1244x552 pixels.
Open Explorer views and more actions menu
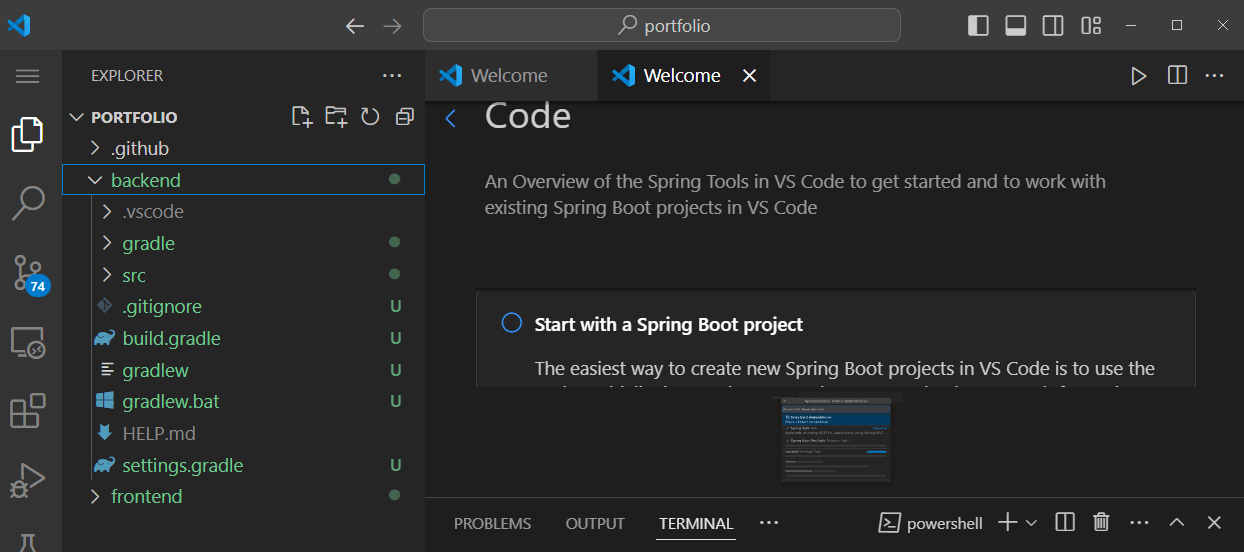pyautogui.click(x=392, y=76)
